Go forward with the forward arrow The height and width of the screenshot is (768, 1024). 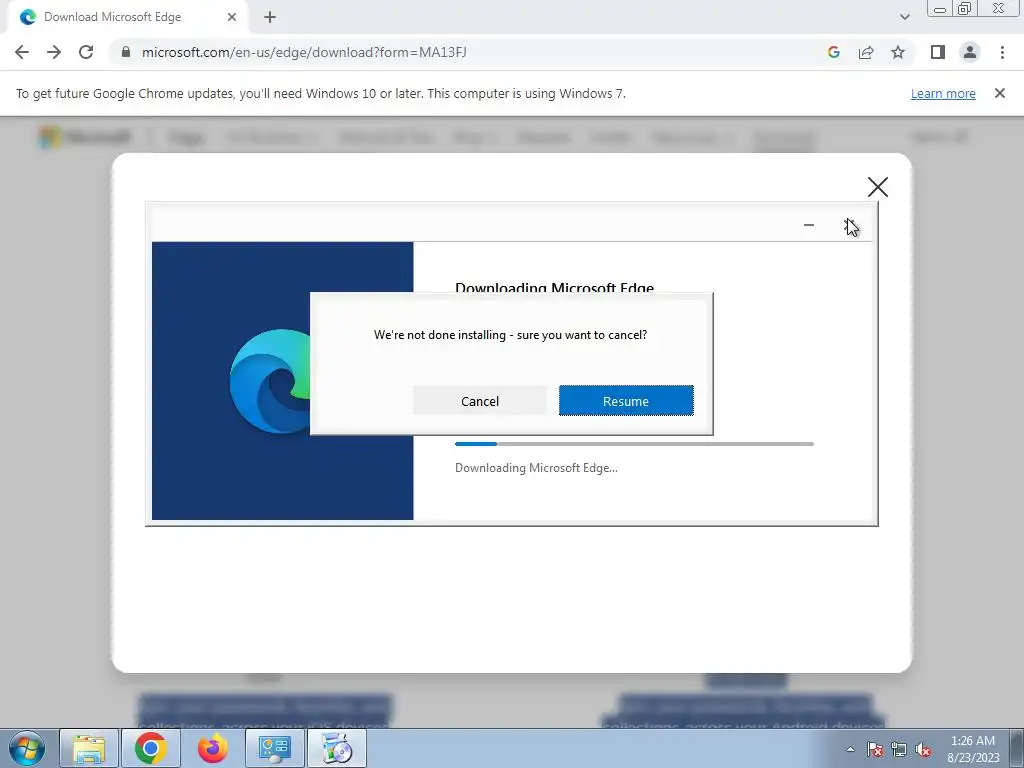54,52
